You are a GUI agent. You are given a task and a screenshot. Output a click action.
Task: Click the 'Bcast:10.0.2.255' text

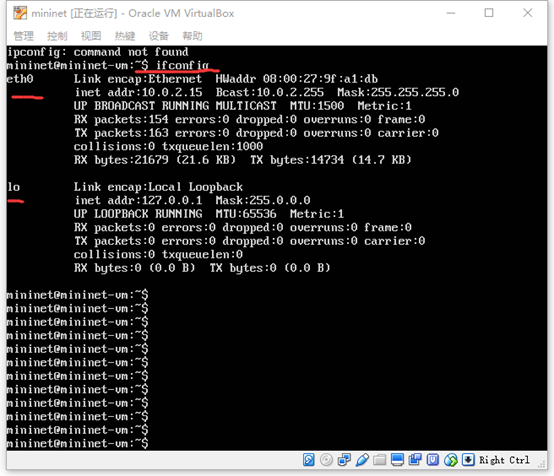pos(270,93)
